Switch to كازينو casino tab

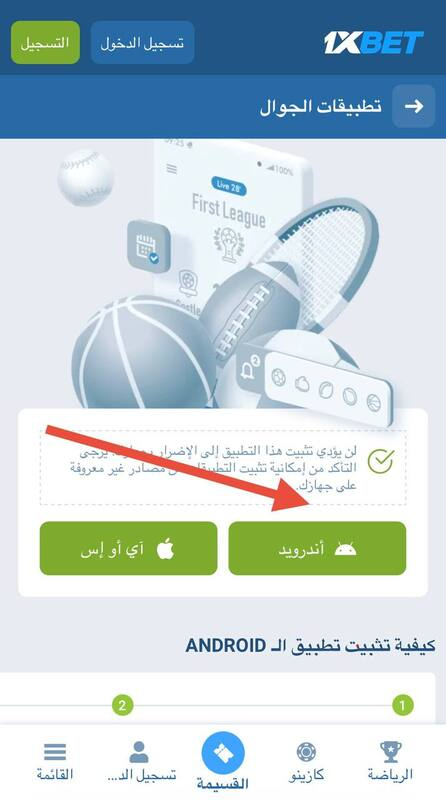[x=306, y=761]
